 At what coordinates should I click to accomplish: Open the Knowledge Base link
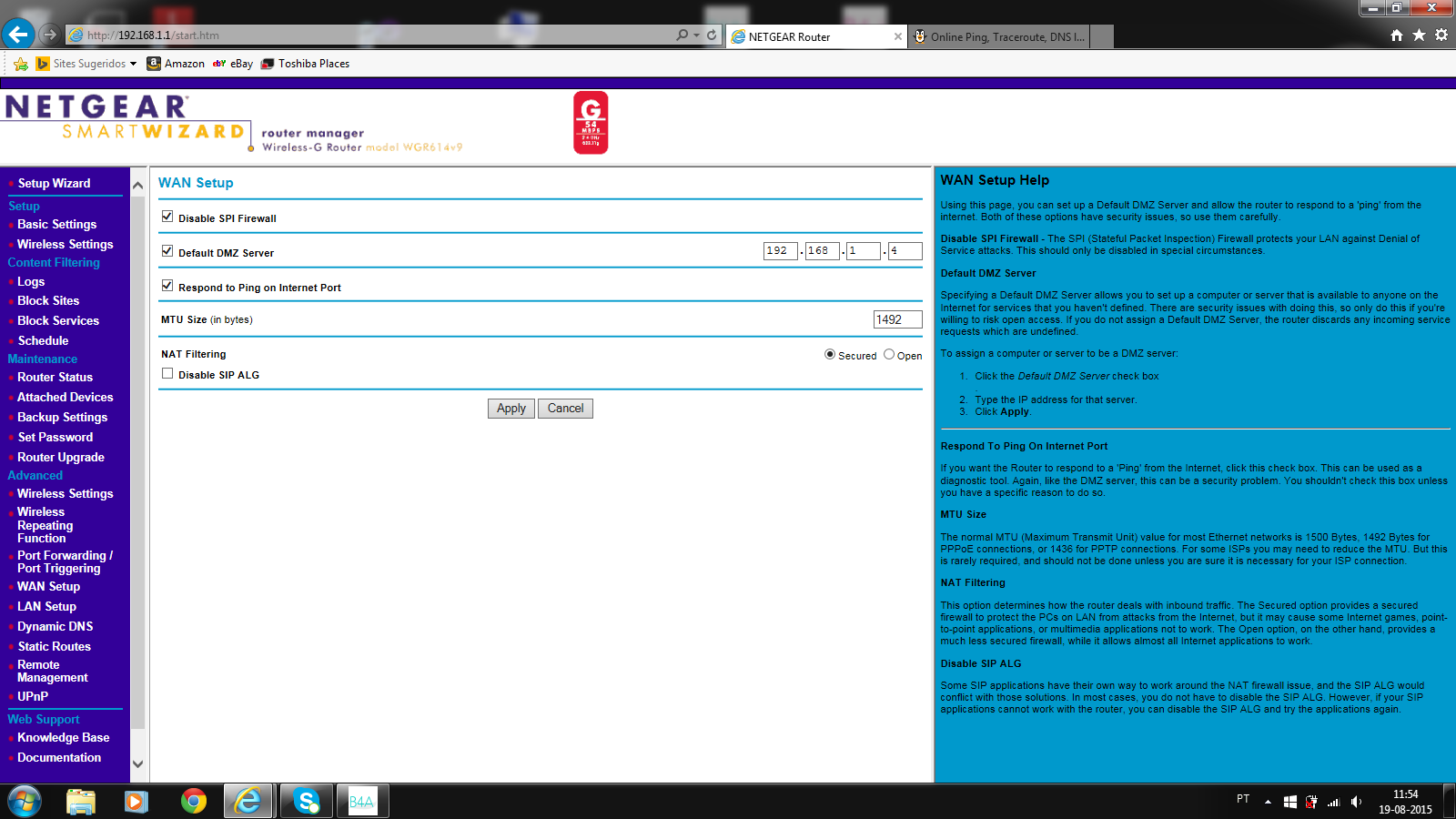(x=63, y=737)
